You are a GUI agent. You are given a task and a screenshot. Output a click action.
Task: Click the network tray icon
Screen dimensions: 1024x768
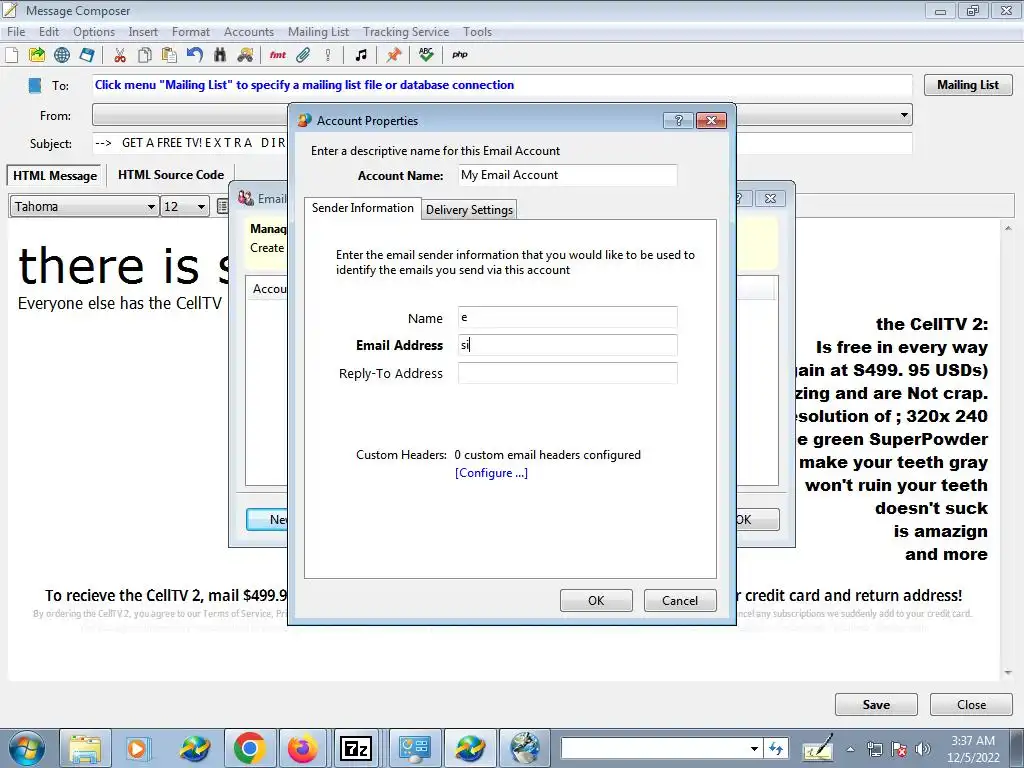(x=874, y=749)
